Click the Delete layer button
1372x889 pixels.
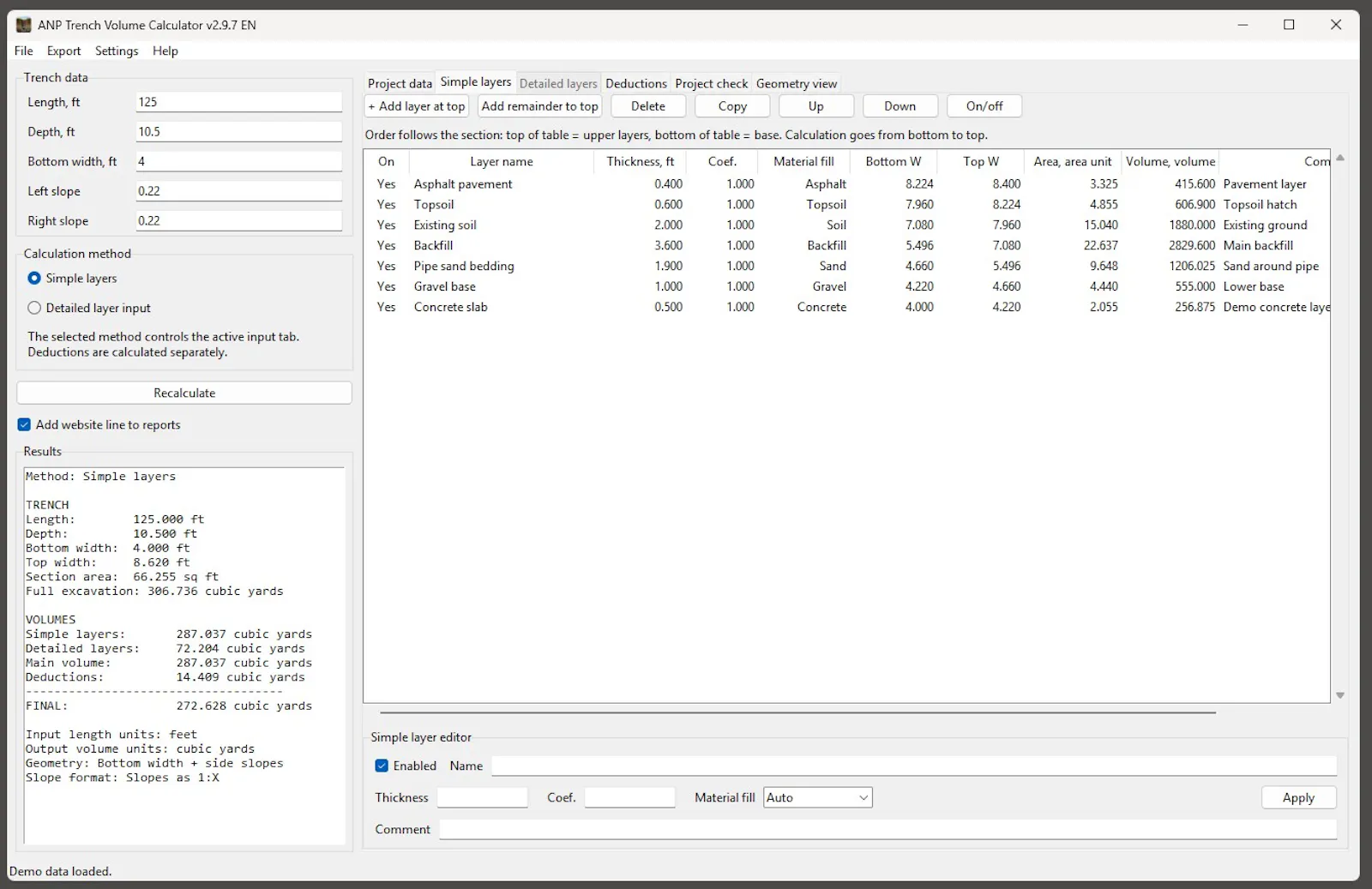648,106
